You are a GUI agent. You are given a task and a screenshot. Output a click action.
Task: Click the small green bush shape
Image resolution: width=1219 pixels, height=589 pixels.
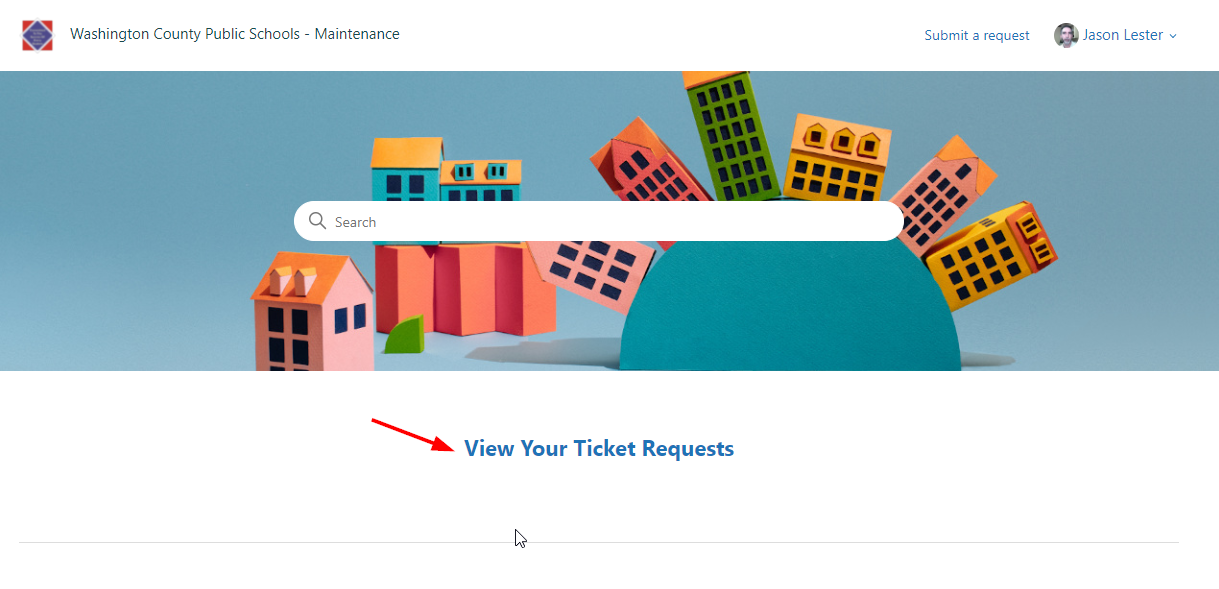point(405,334)
